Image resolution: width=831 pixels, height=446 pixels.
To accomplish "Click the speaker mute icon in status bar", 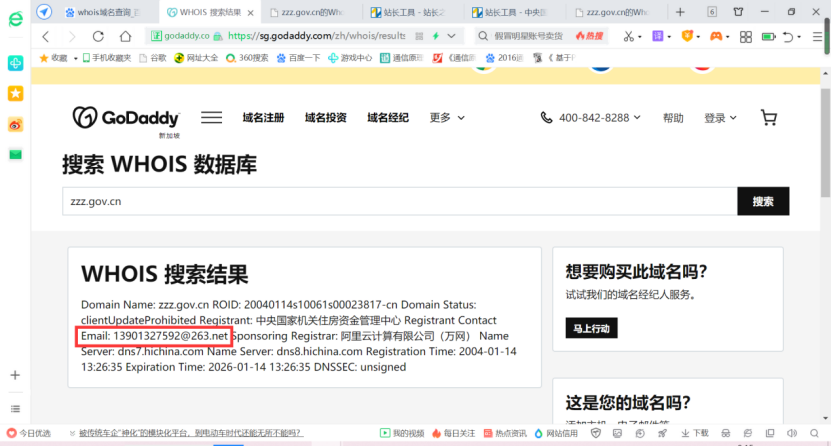I will click(792, 433).
